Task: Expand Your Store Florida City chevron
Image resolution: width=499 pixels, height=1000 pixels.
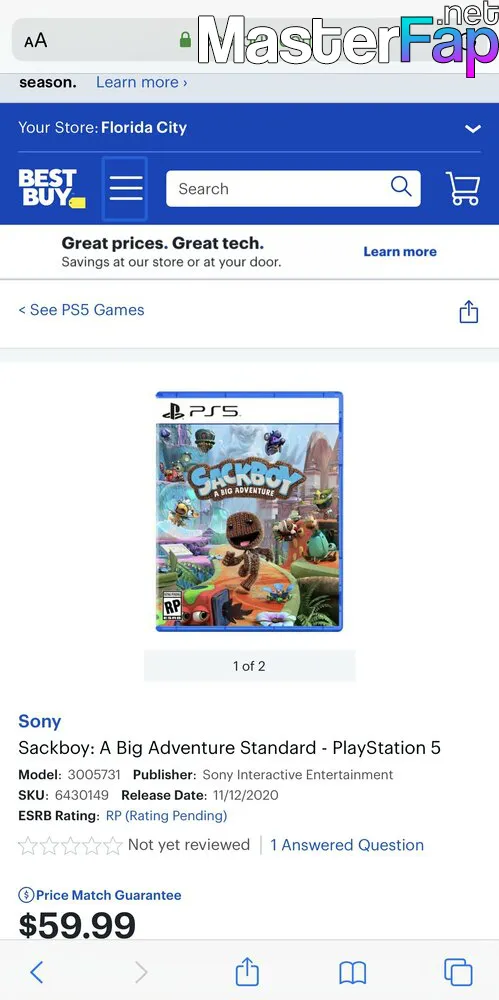Action: (x=472, y=128)
